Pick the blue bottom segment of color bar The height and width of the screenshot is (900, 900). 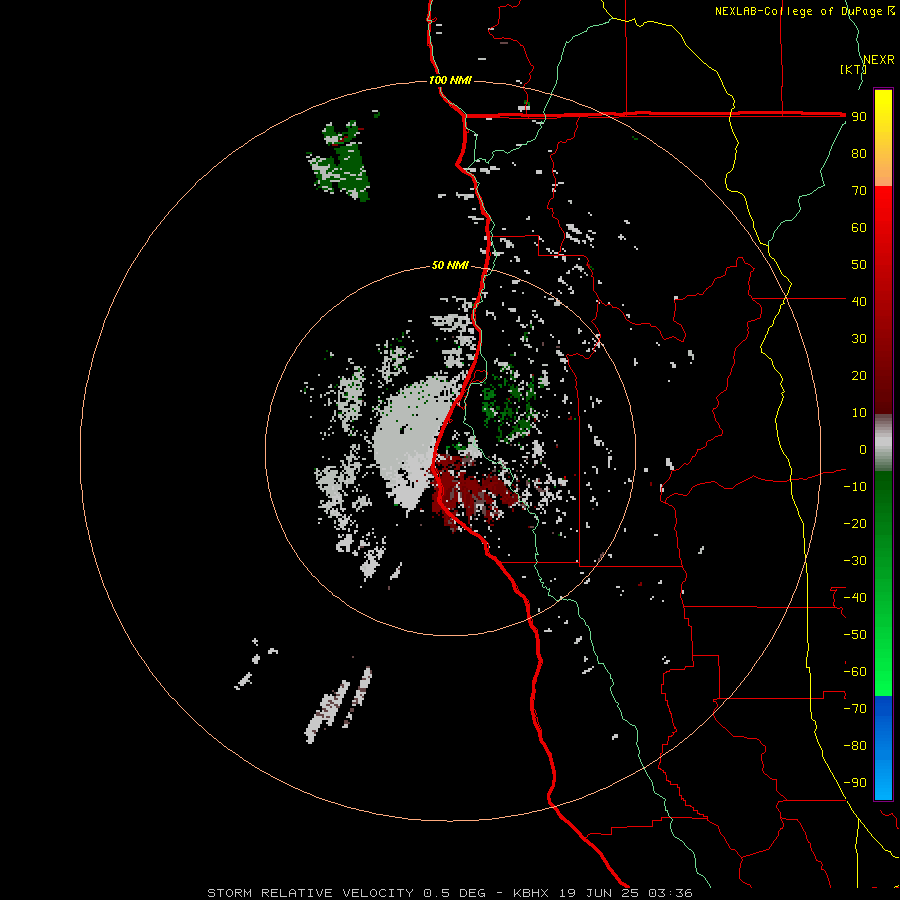click(x=883, y=748)
